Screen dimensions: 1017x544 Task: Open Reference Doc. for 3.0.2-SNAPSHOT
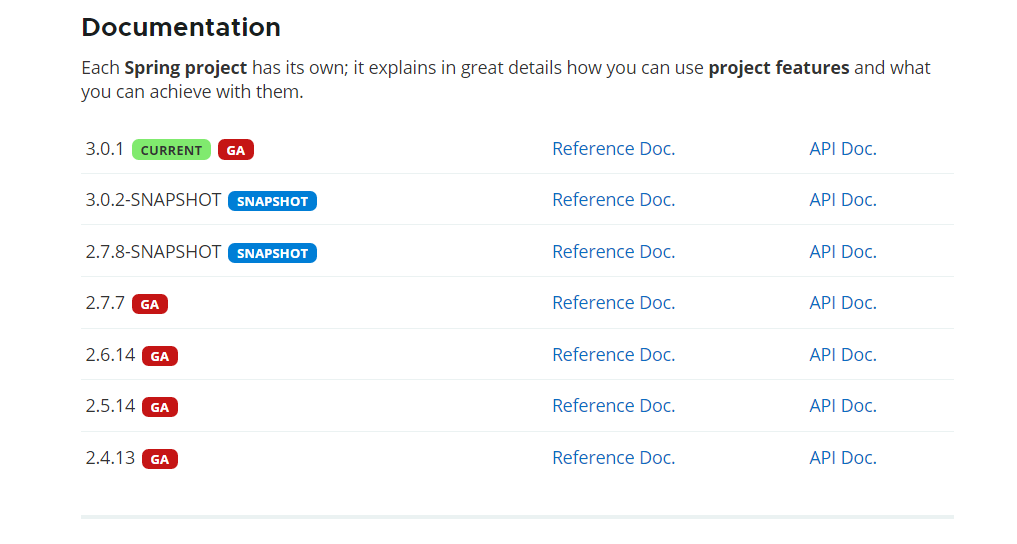point(614,200)
